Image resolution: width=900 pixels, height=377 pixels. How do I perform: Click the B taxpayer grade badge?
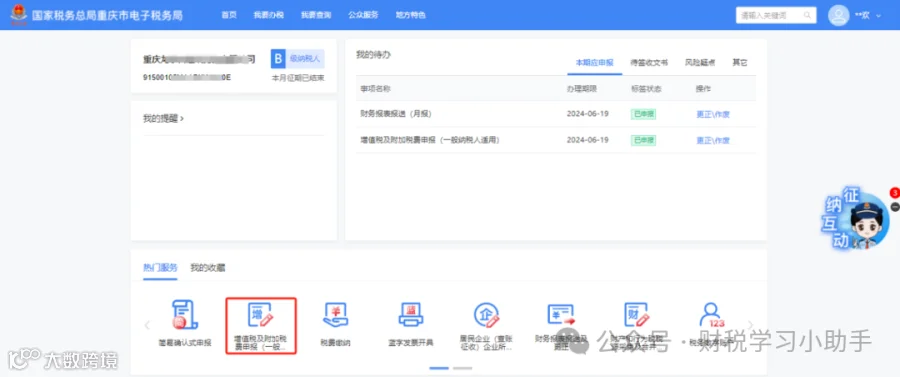[x=278, y=59]
